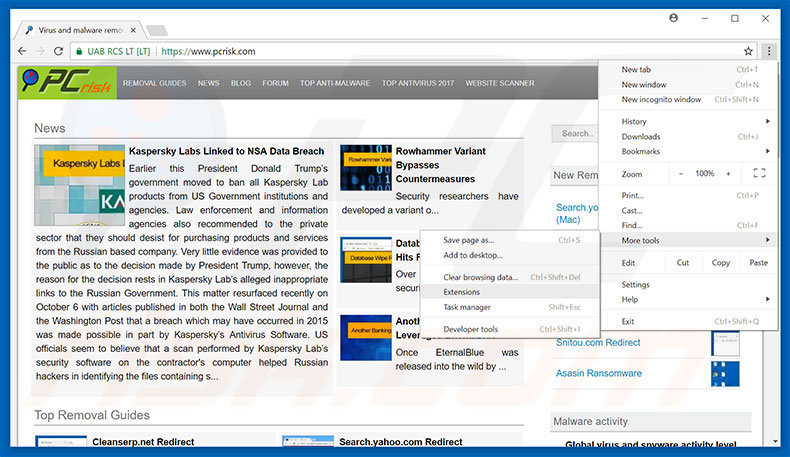This screenshot has width=790, height=457.
Task: Click the fullscreen icon in Zoom row
Action: [759, 173]
